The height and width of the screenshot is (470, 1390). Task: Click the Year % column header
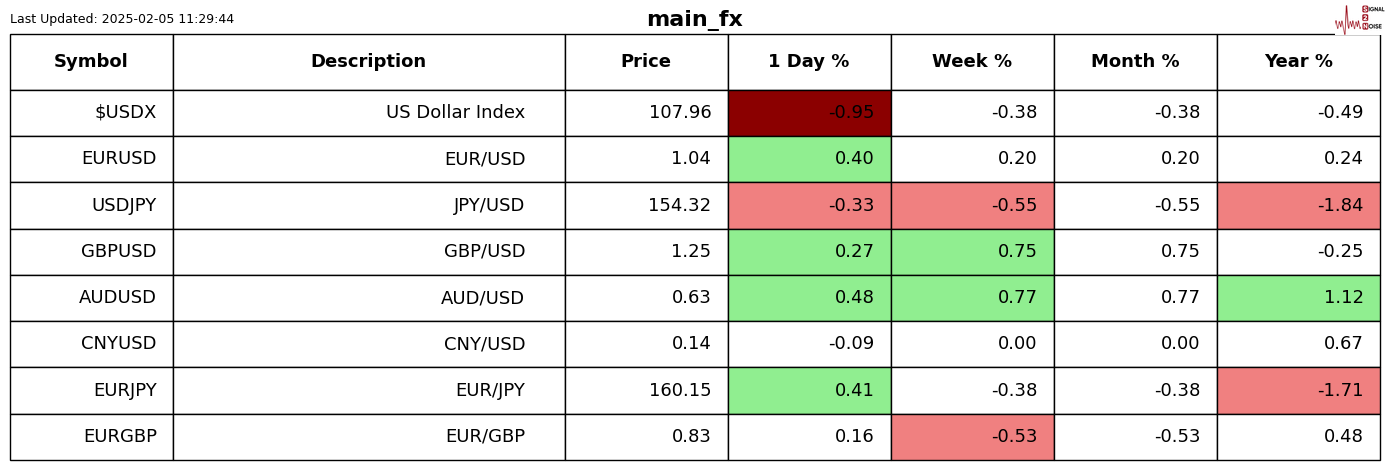click(1298, 62)
